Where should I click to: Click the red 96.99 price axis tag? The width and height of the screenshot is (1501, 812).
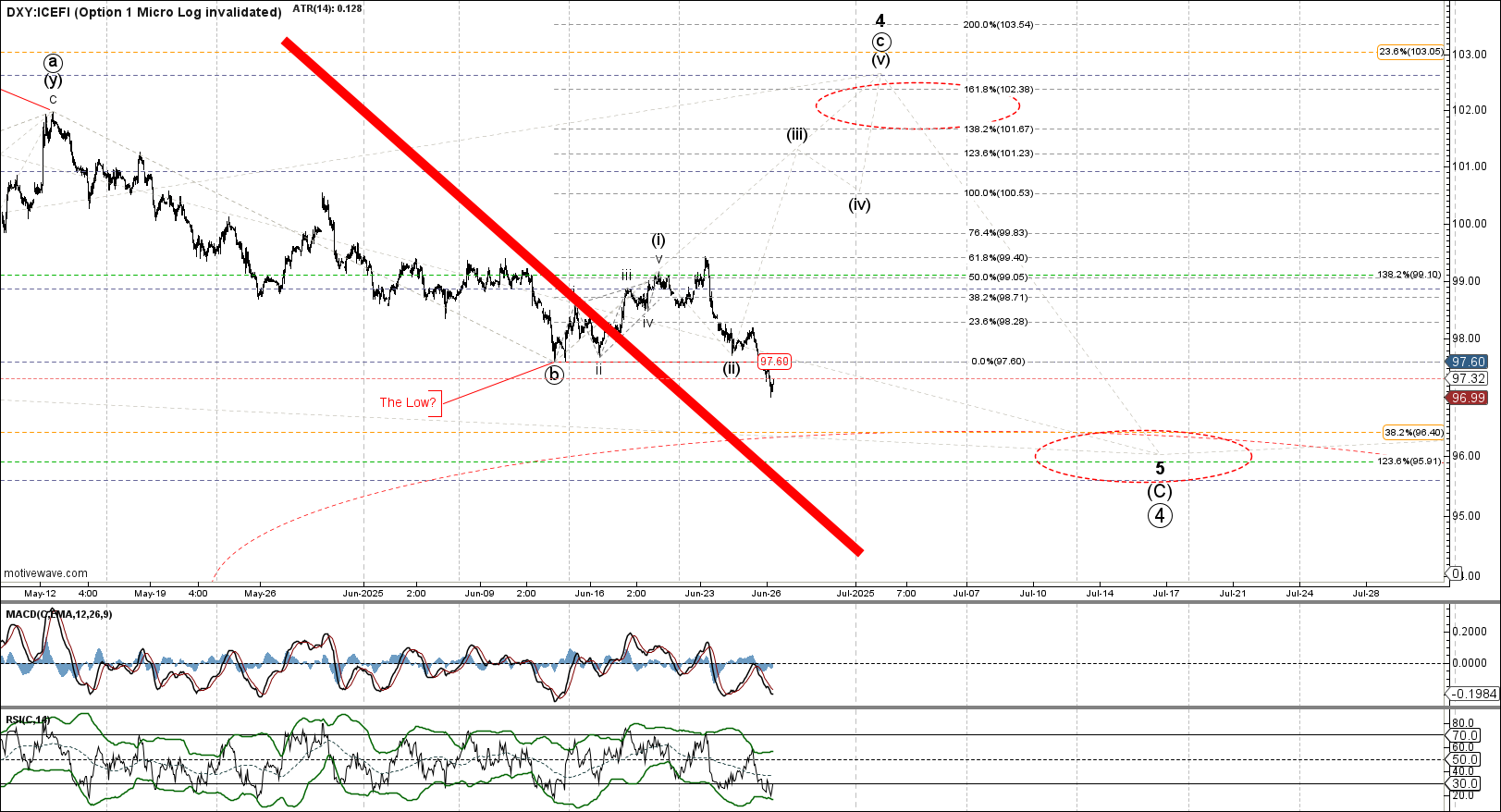[x=1469, y=398]
